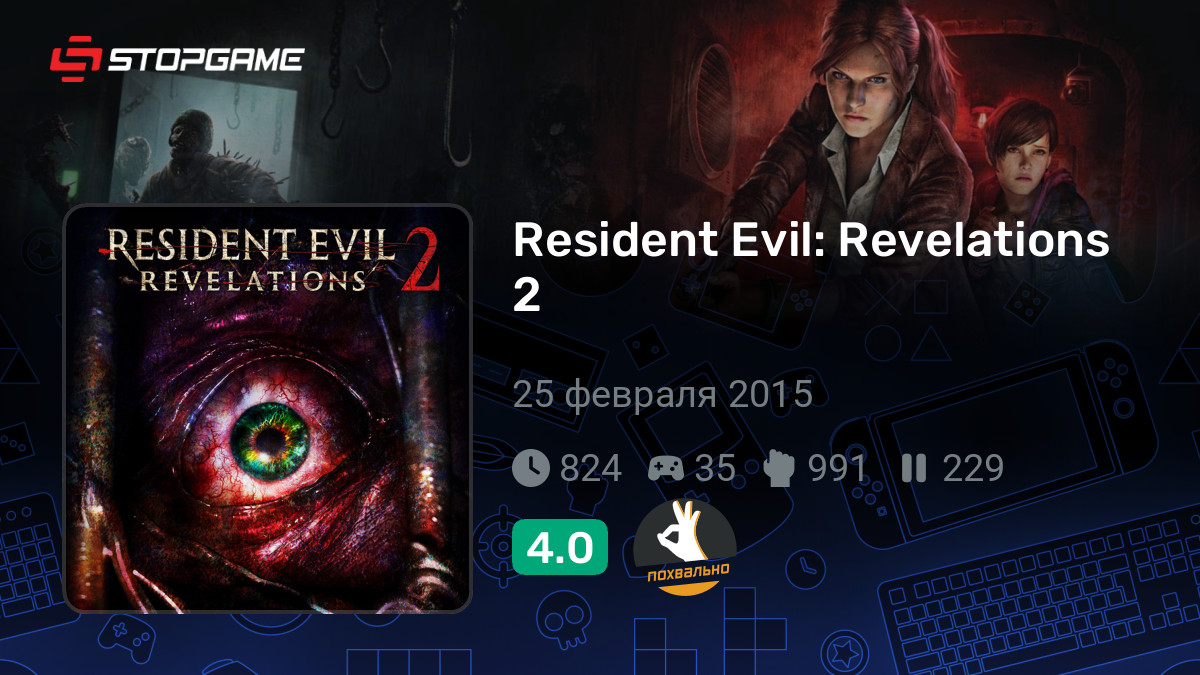The width and height of the screenshot is (1200, 675).
Task: Click the red StopGame logo icon
Action: [75, 58]
